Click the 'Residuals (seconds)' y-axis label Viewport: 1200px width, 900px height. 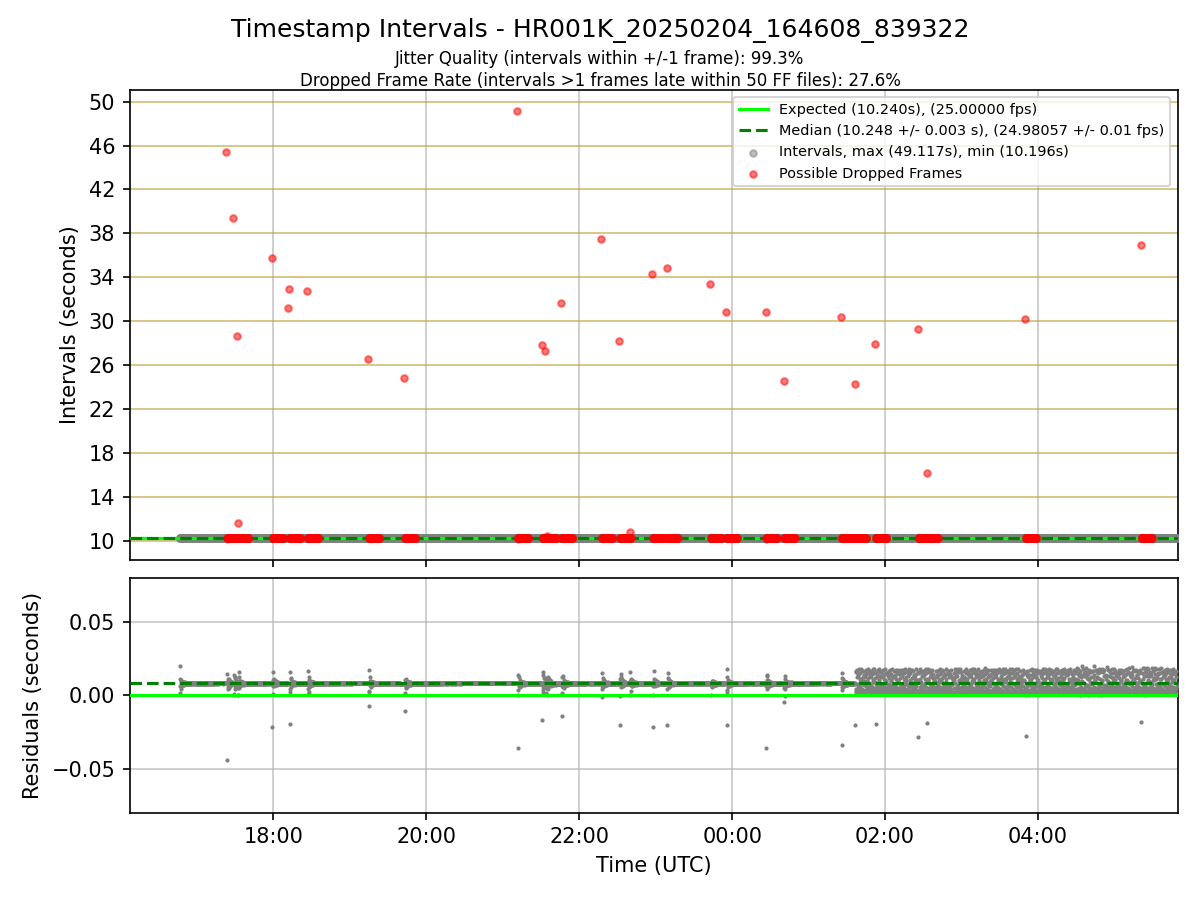pyautogui.click(x=32, y=696)
